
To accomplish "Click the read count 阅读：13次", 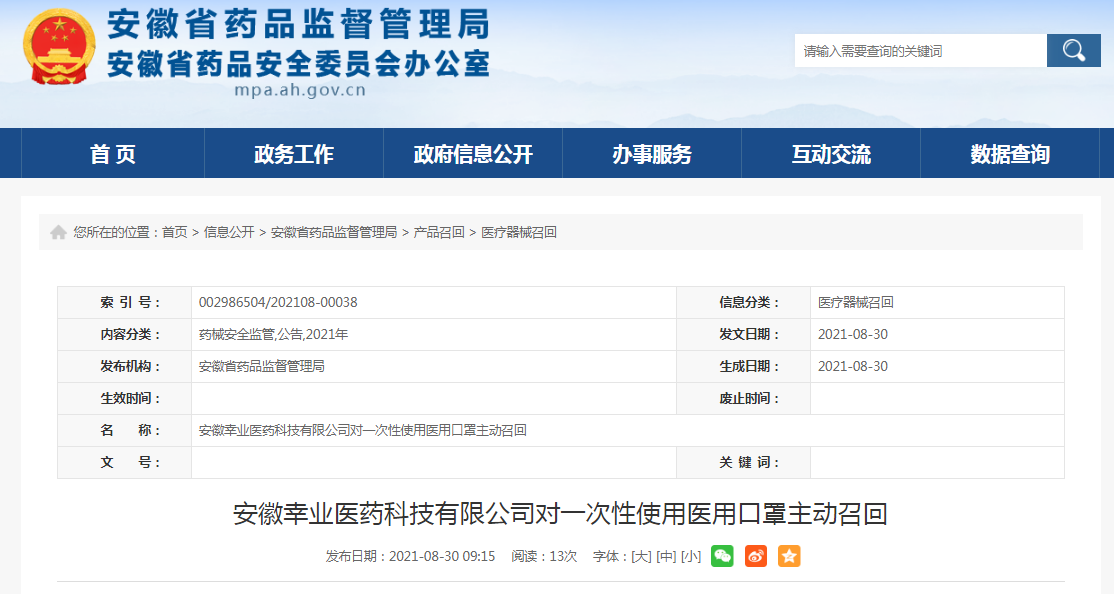I will [x=544, y=556].
